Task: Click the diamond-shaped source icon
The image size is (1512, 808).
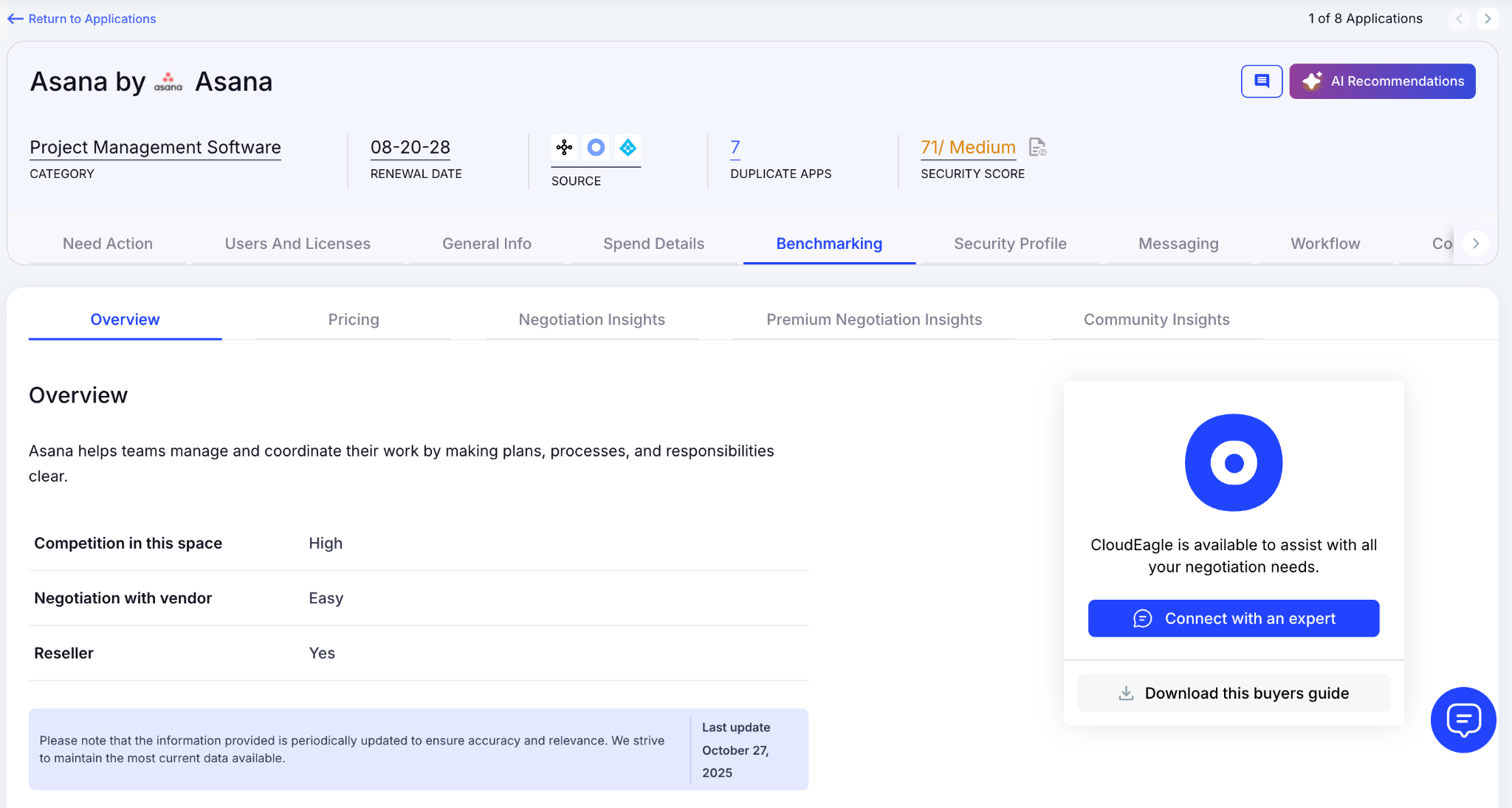Action: 628,148
